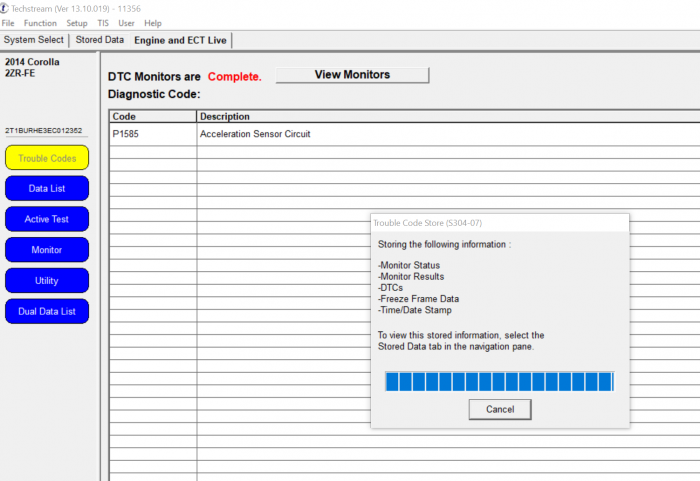Open the File menu

(x=8, y=23)
